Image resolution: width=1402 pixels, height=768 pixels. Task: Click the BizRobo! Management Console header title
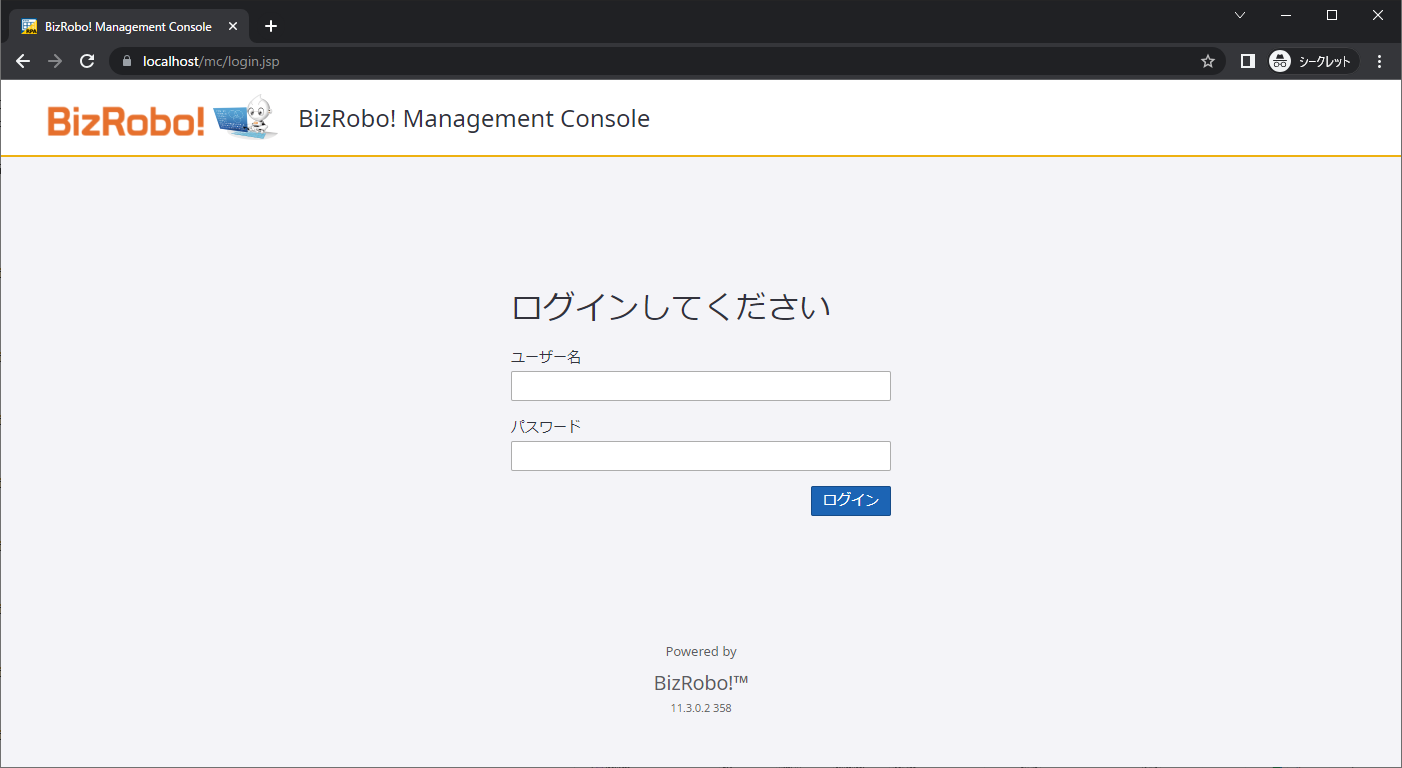[474, 119]
